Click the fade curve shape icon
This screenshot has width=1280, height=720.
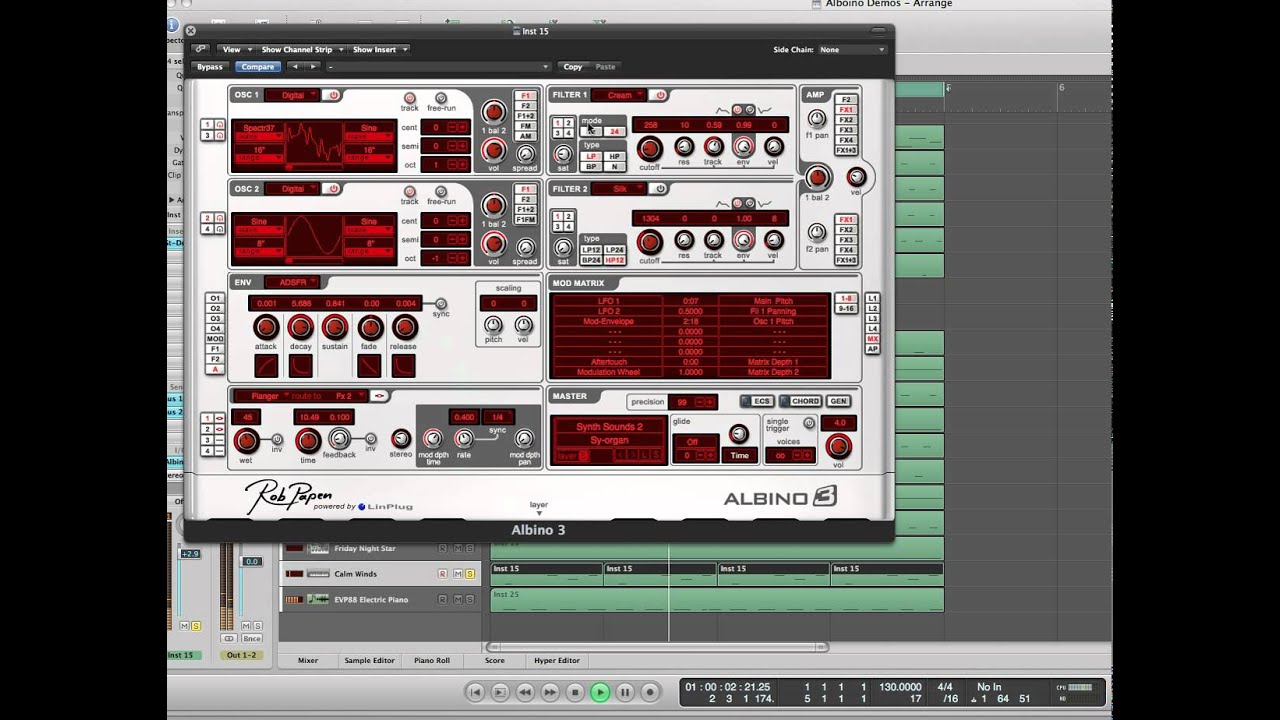click(x=369, y=366)
